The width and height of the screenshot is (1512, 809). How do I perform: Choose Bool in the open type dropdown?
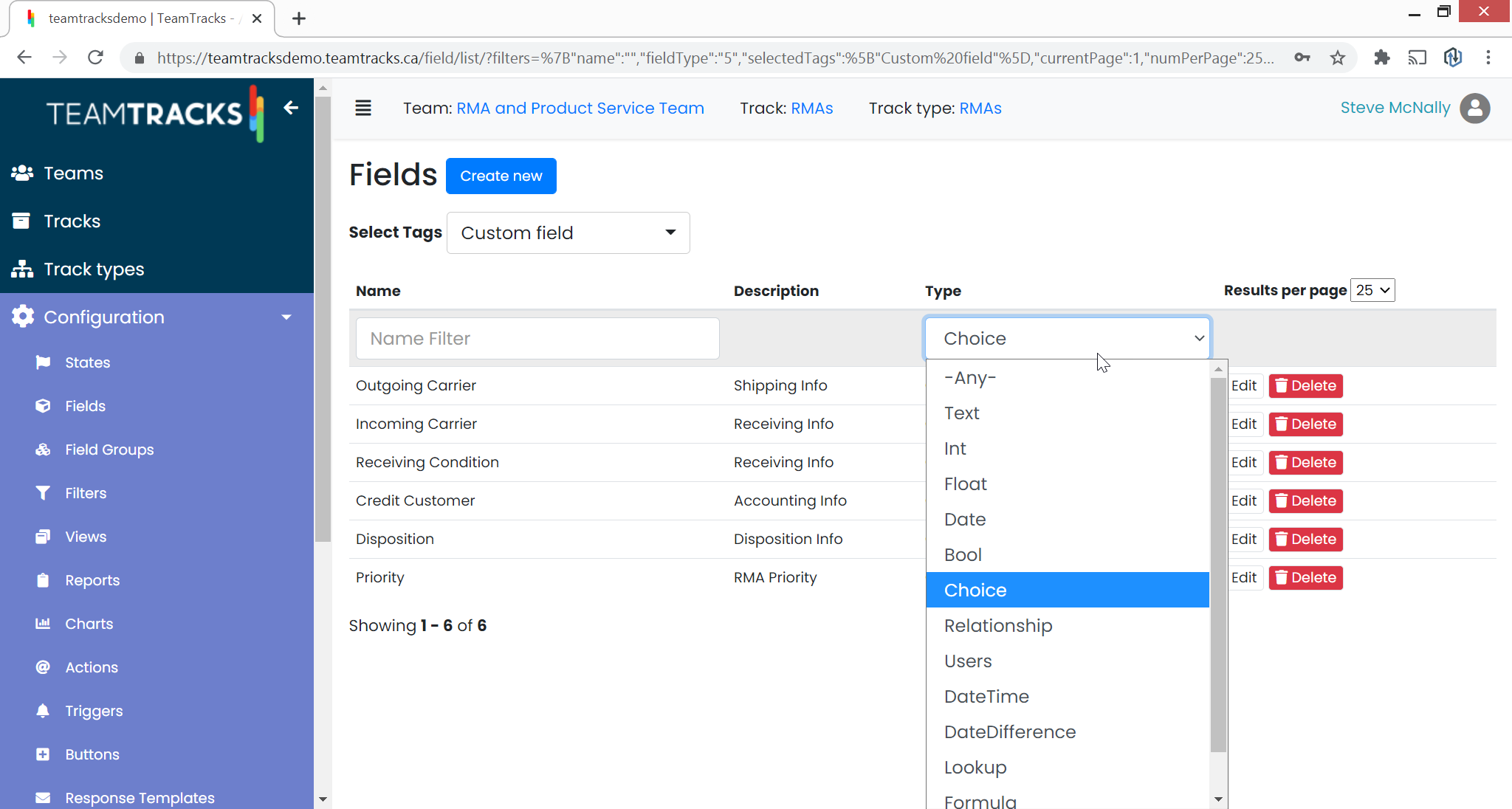(x=963, y=554)
